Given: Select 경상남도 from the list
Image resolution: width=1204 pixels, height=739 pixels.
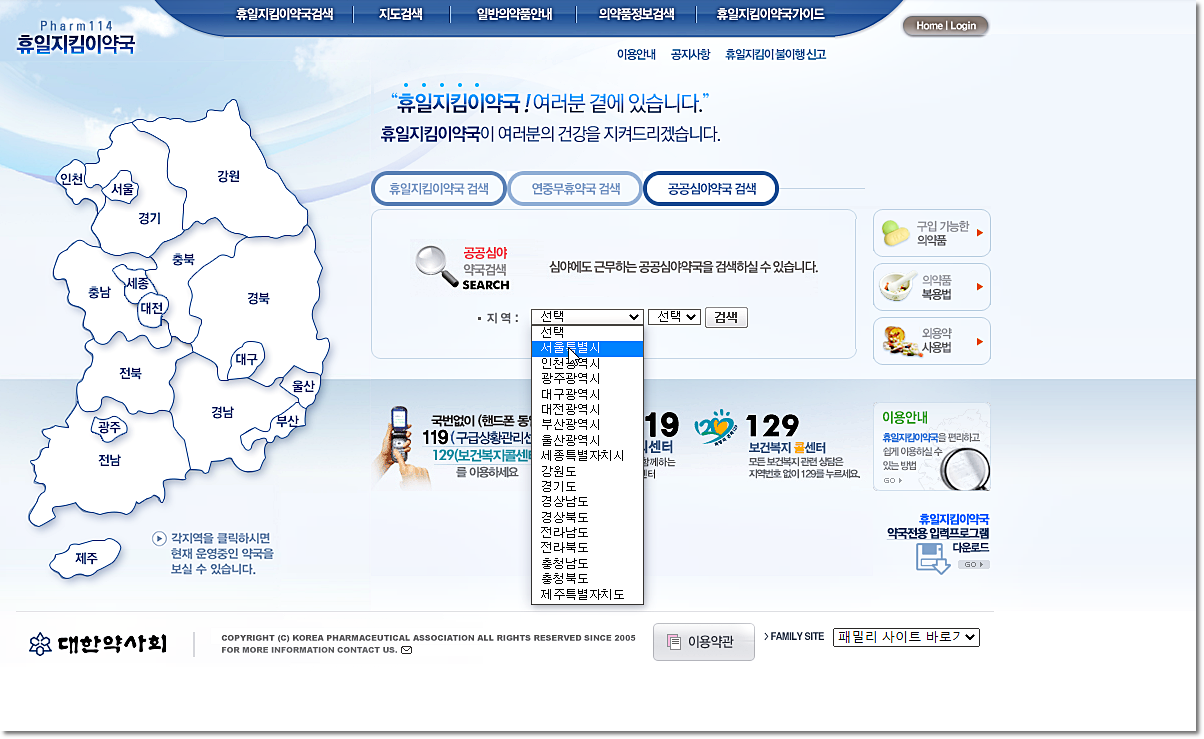Looking at the screenshot, I should click(587, 502).
